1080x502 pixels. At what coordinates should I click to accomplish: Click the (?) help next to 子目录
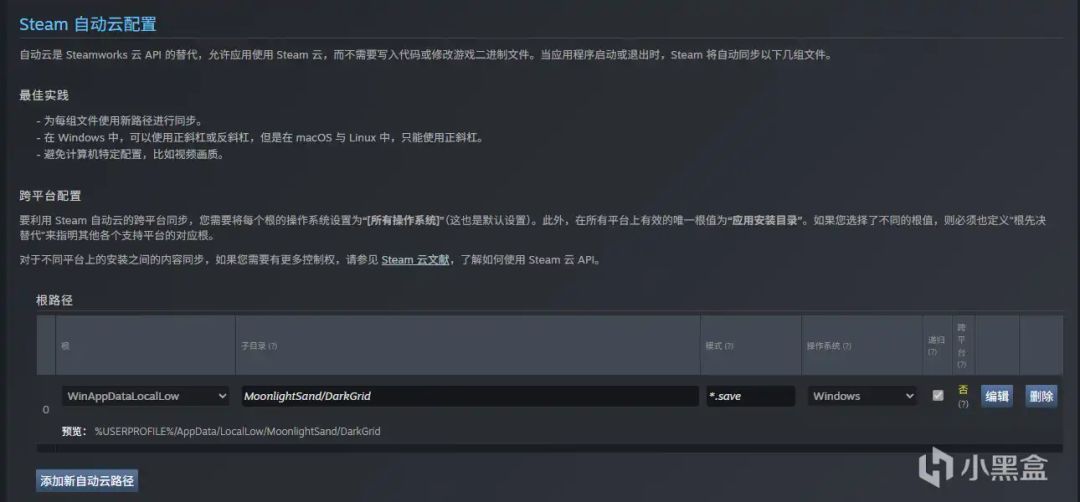coord(273,346)
